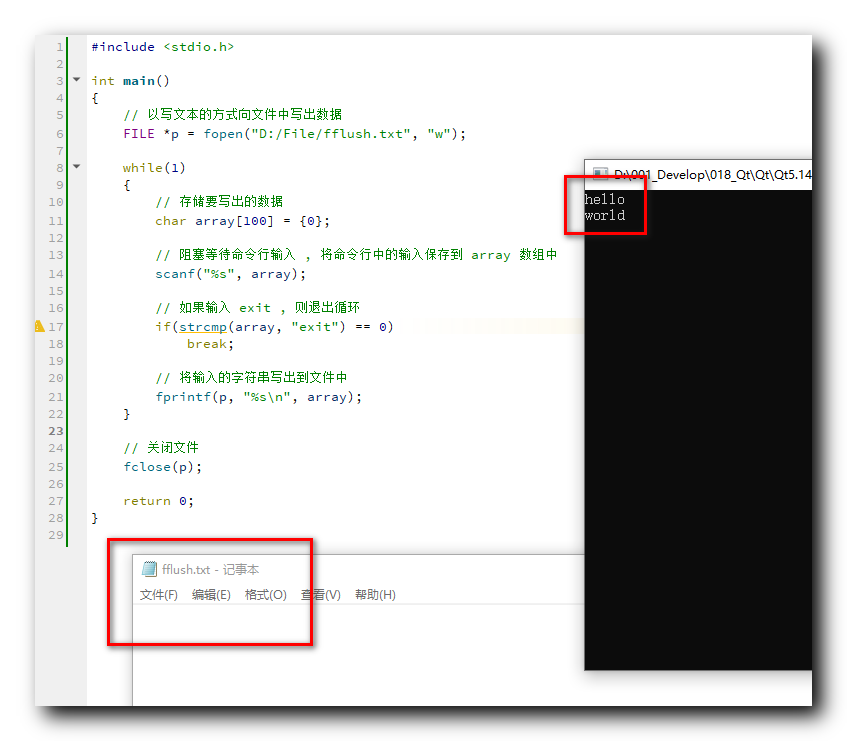This screenshot has height=741, width=847.
Task: Click the 'int main()' declaration
Action: click(x=131, y=81)
